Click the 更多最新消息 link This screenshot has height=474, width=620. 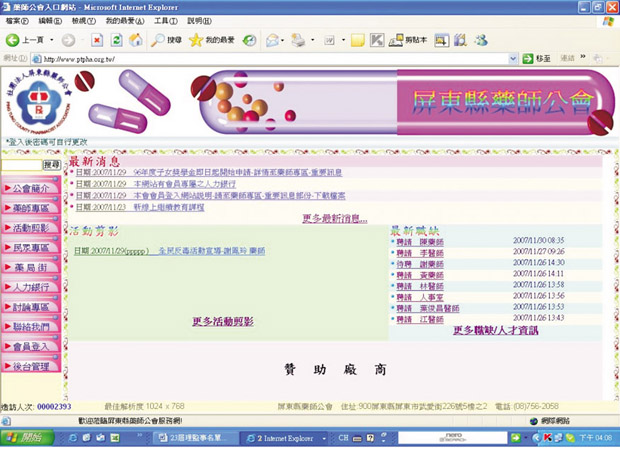pyautogui.click(x=335, y=218)
